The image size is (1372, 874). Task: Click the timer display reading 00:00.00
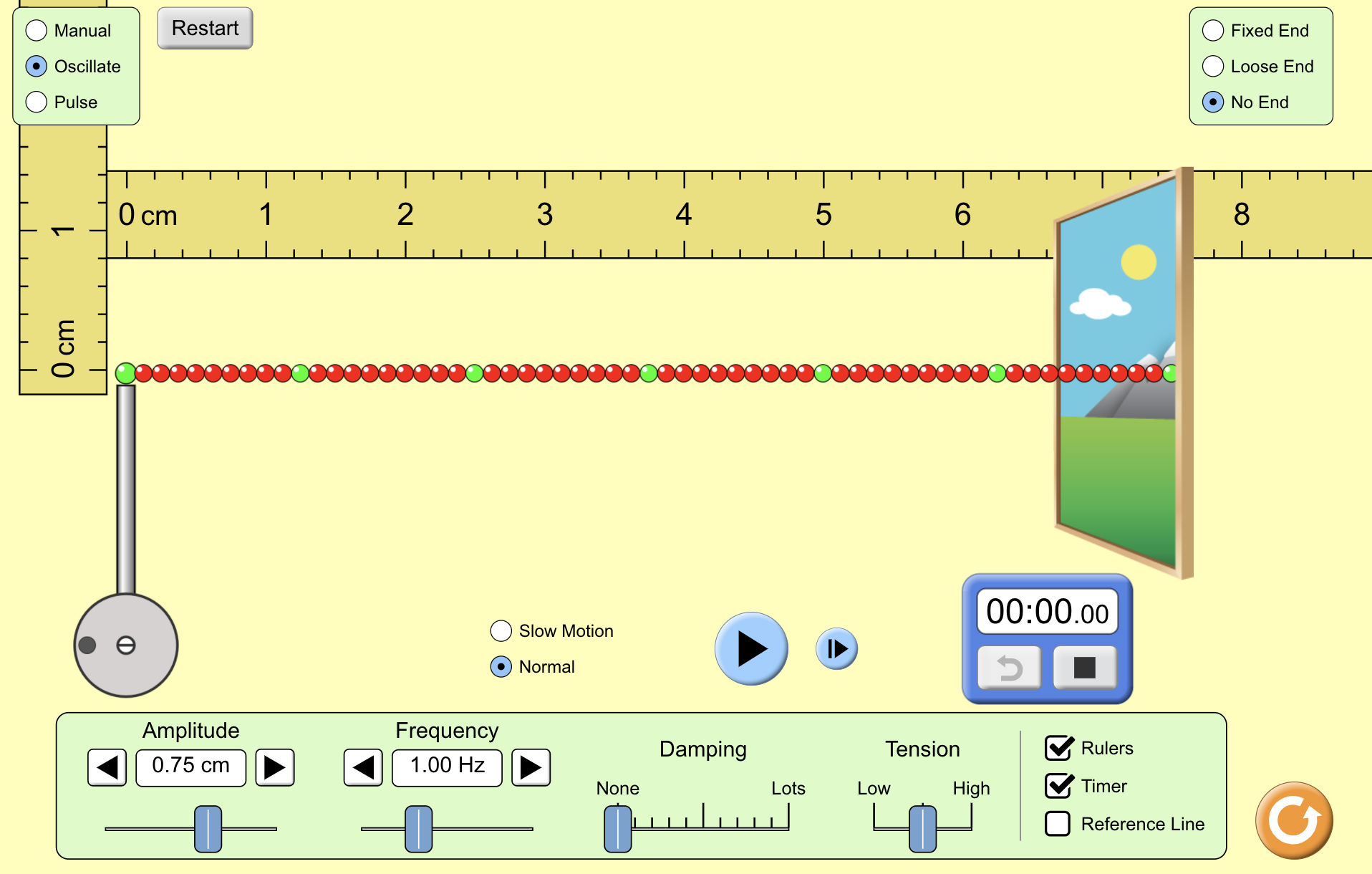(x=1048, y=612)
